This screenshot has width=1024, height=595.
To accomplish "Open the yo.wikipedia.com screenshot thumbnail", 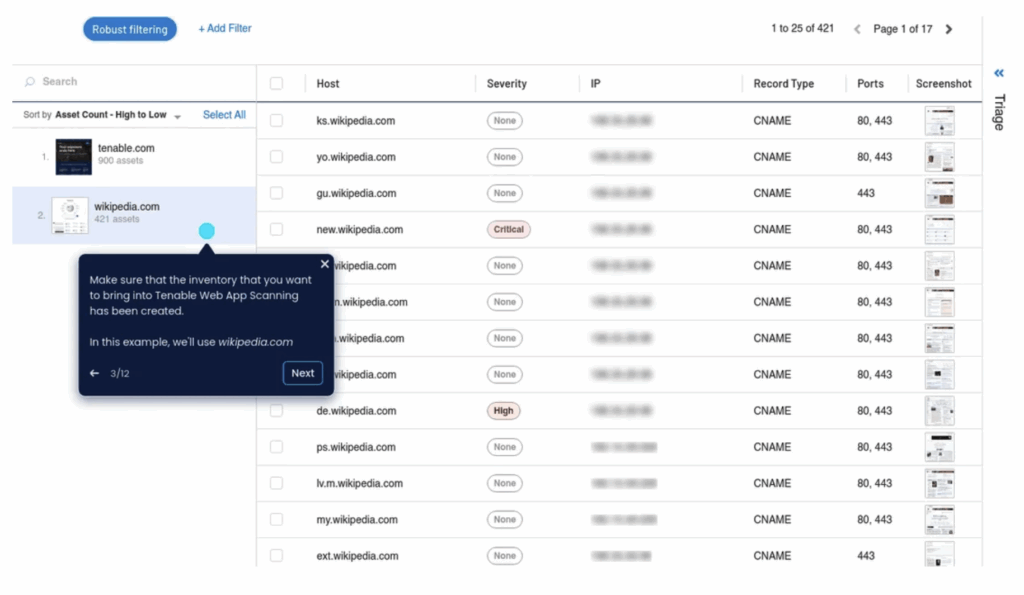I will pos(940,157).
